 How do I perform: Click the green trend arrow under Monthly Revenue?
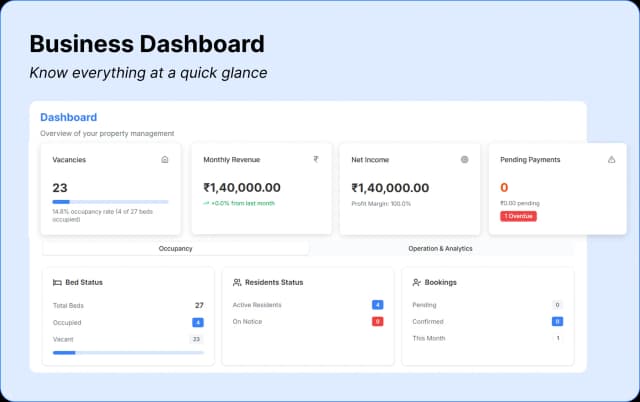coord(206,203)
